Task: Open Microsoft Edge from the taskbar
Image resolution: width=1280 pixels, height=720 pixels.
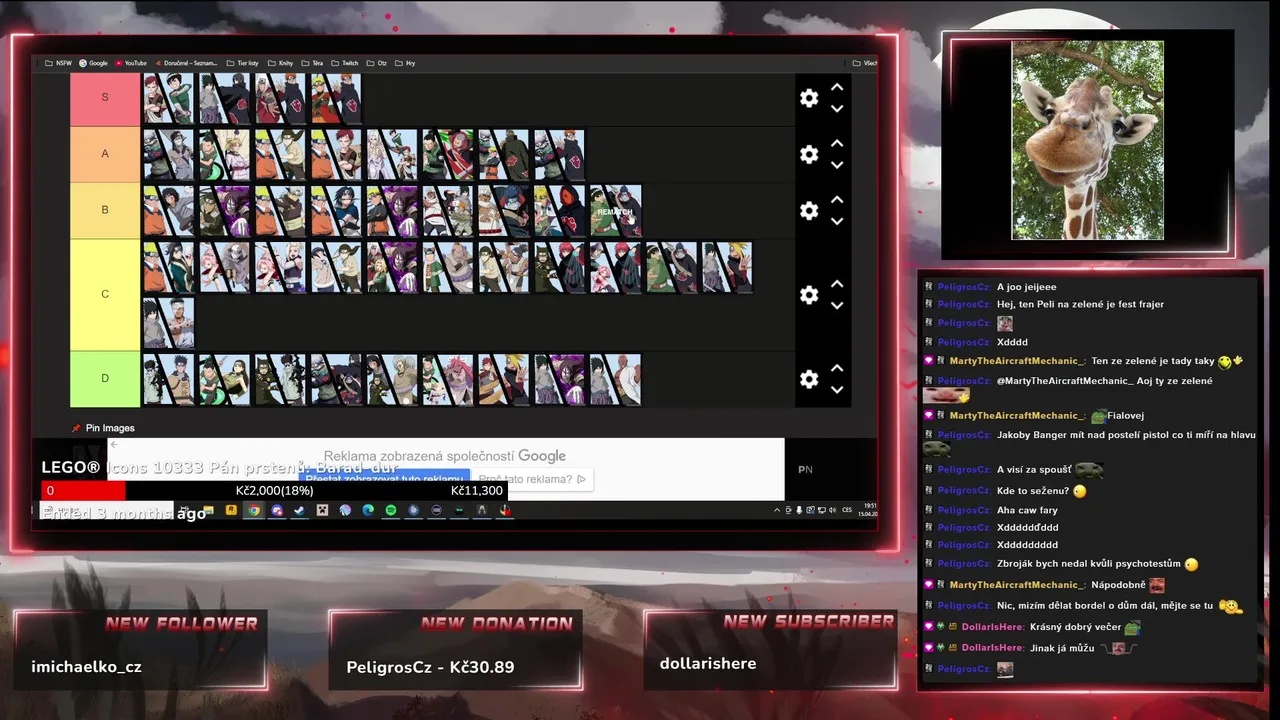Action: 368,510
